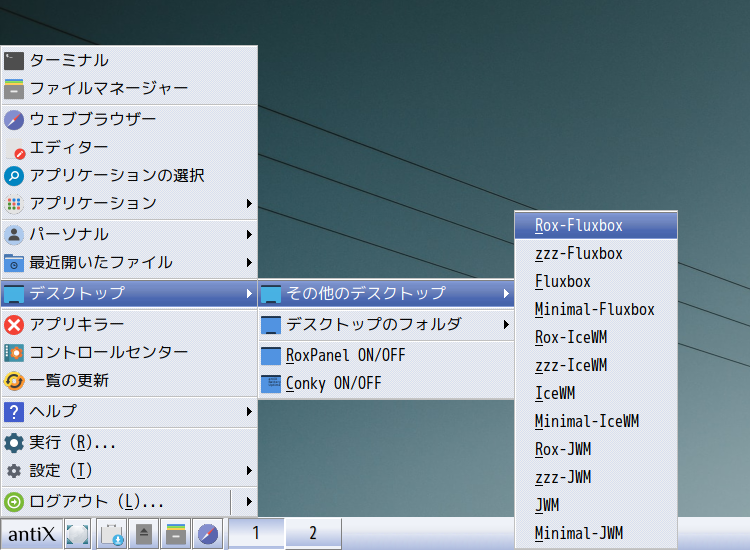Viewport: 750px width, 550px height.
Task: Click the gear icon beside 実行 (R)
Action: tap(14, 443)
